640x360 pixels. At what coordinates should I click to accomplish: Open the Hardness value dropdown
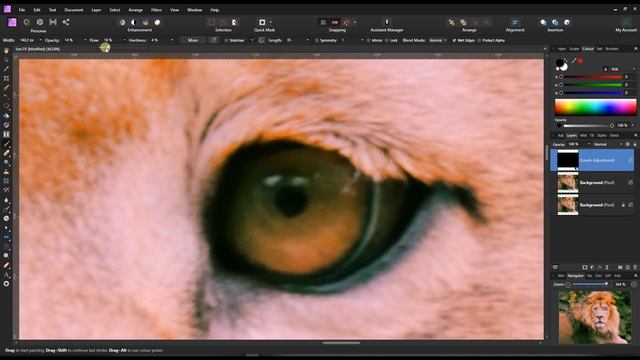click(x=172, y=40)
